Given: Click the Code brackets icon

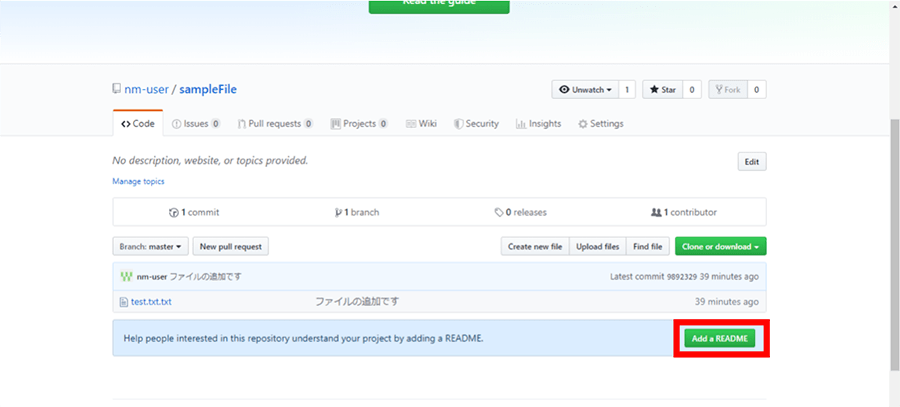Looking at the screenshot, I should (126, 124).
